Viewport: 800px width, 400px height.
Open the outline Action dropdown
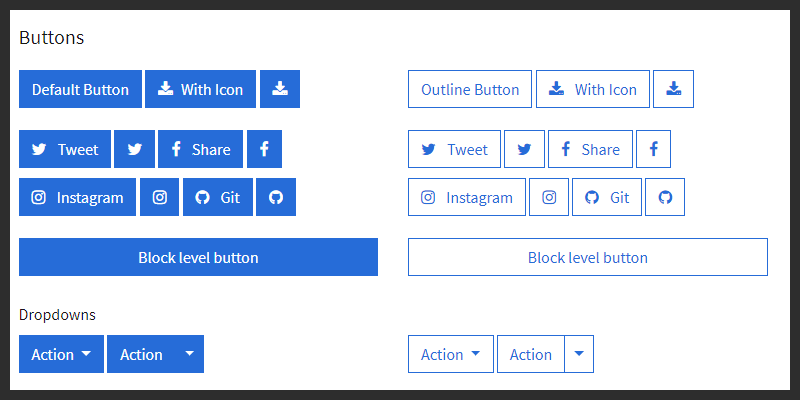pyautogui.click(x=450, y=354)
